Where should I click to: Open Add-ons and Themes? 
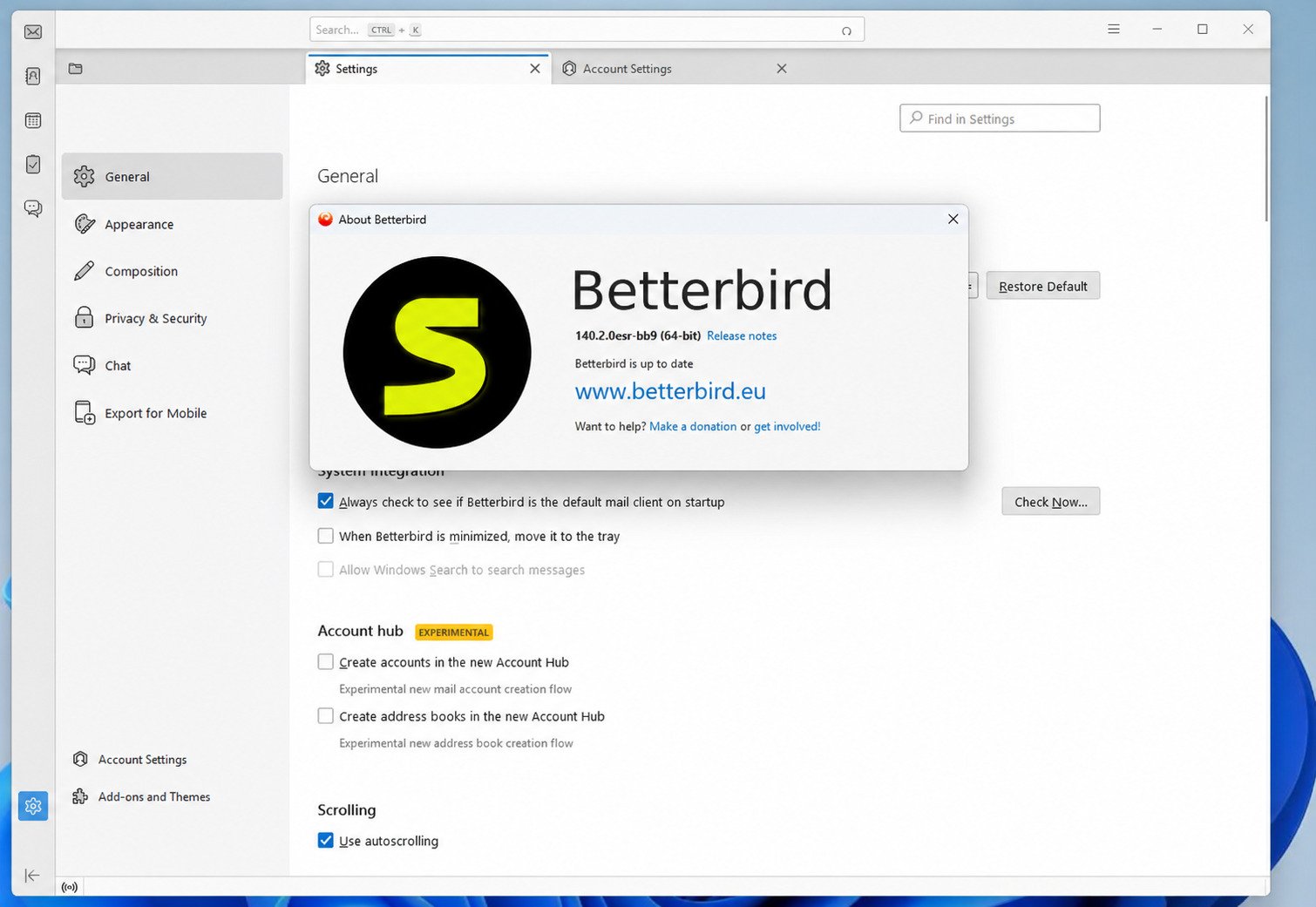click(142, 796)
